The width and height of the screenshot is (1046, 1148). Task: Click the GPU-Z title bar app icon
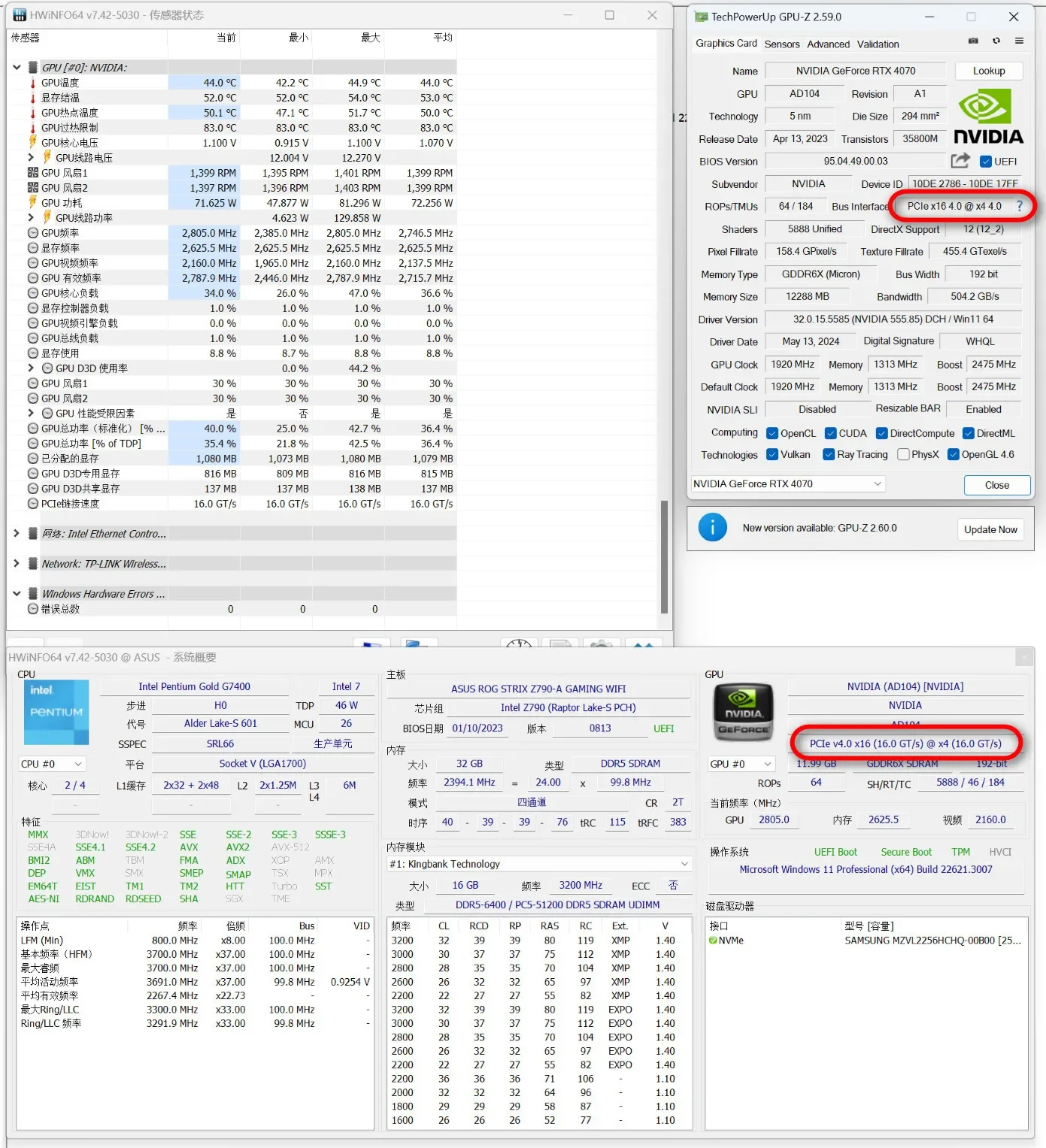click(x=701, y=17)
